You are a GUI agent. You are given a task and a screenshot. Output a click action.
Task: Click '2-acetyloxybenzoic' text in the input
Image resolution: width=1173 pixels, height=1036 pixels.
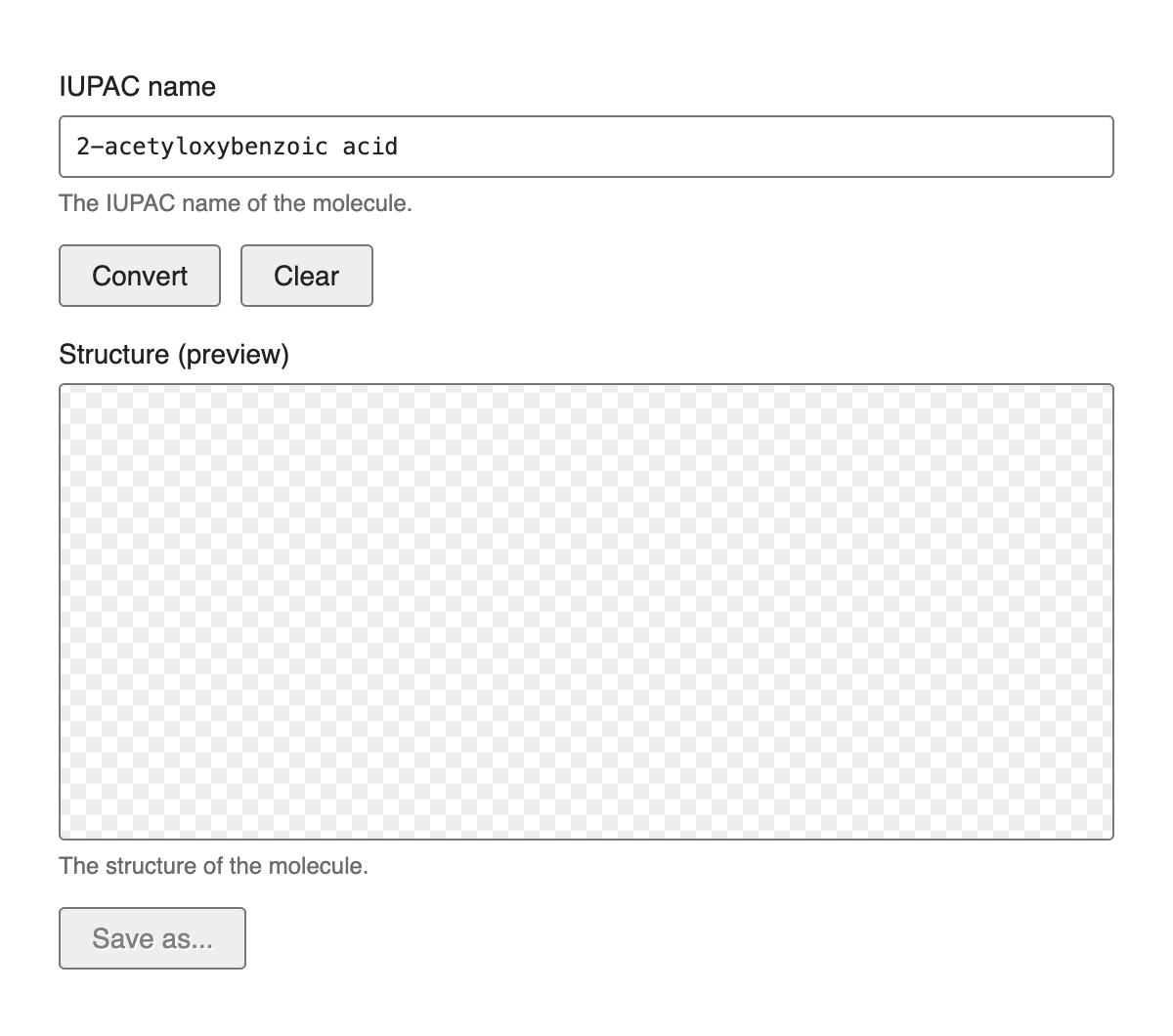[x=202, y=147]
